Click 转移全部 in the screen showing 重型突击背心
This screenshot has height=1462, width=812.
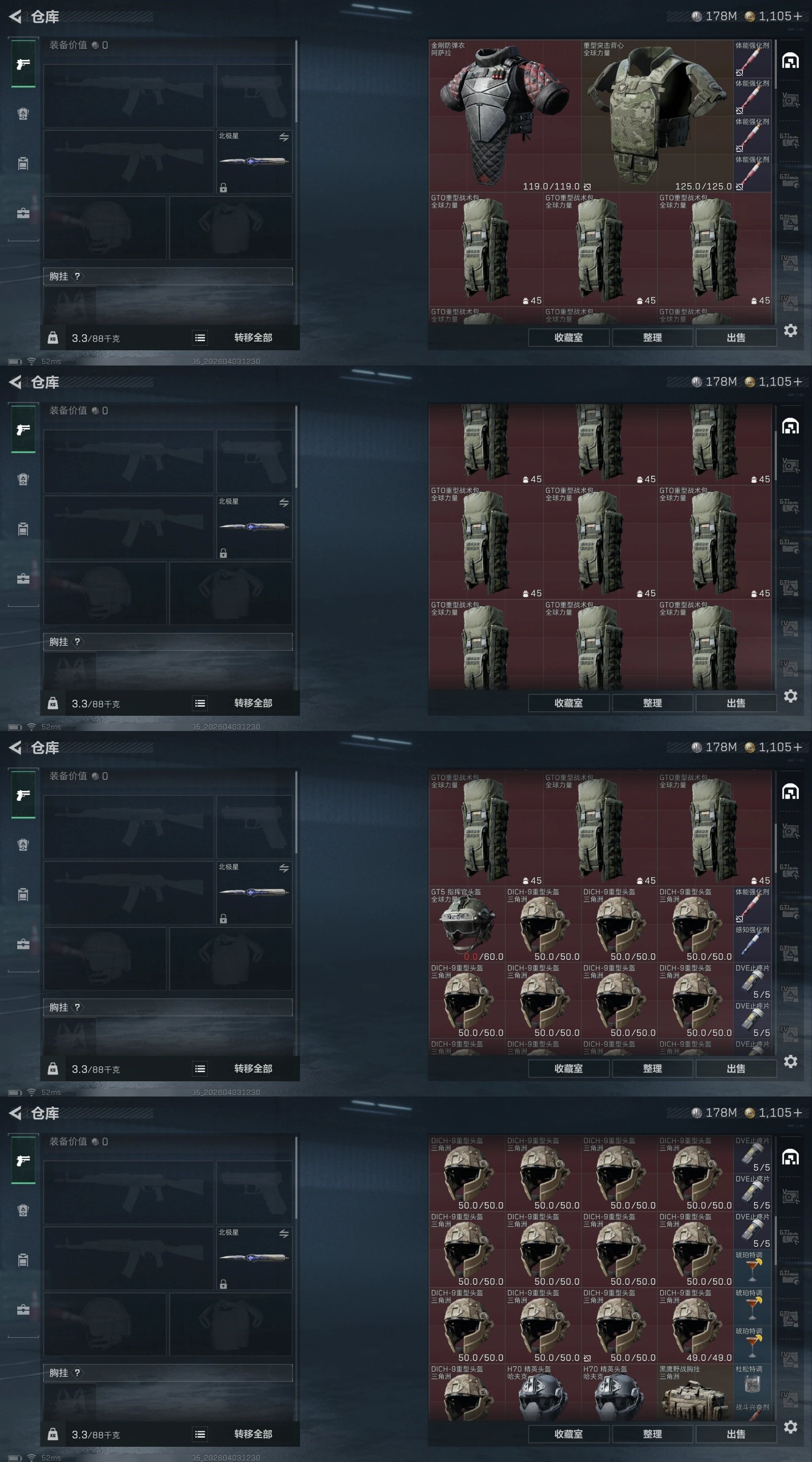(x=253, y=338)
